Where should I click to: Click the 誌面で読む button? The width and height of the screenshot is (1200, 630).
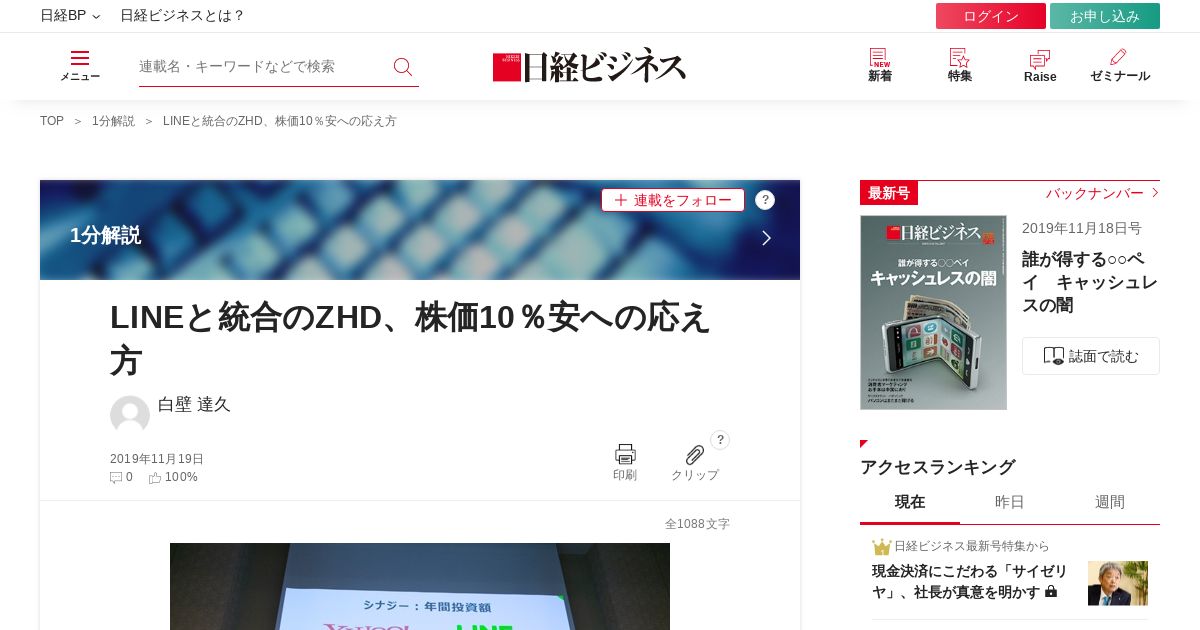point(1091,356)
